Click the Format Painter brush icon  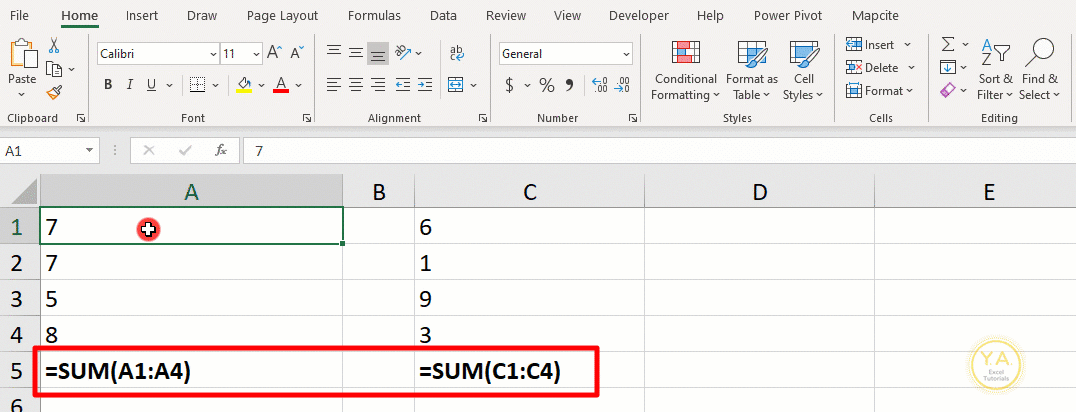[x=54, y=92]
